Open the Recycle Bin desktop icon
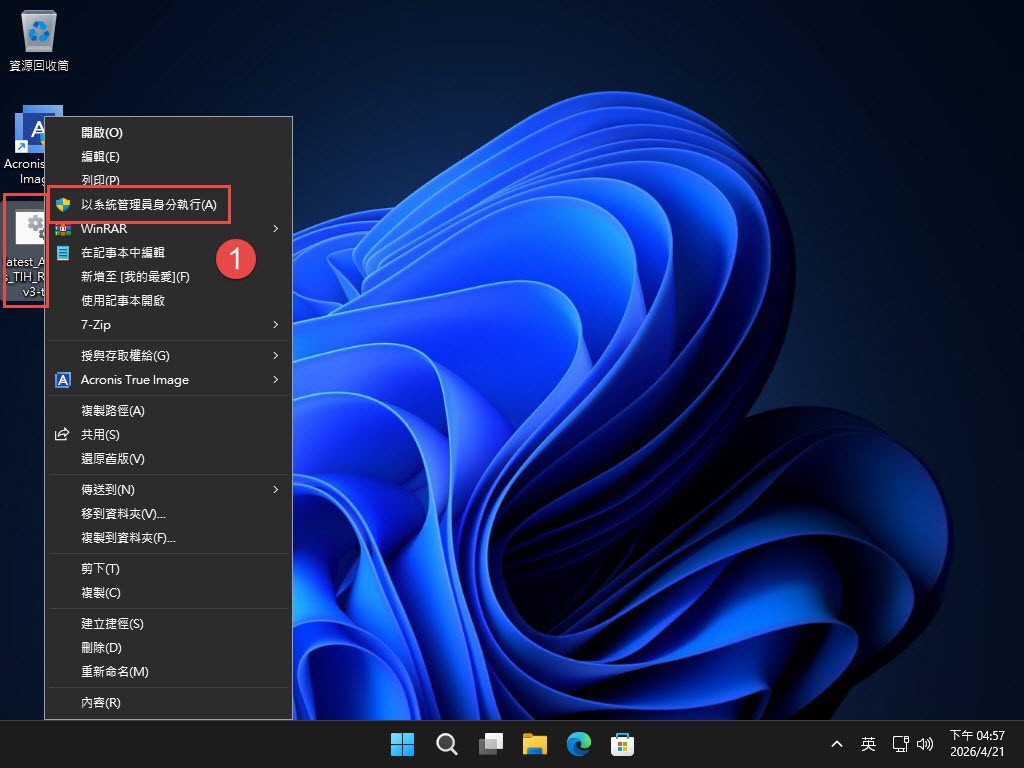Screen dimensions: 1024x768 [x=39, y=34]
